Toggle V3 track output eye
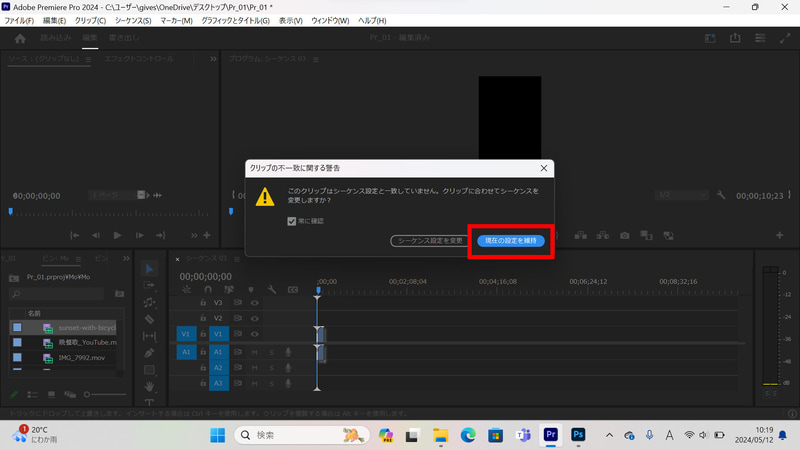 point(255,303)
